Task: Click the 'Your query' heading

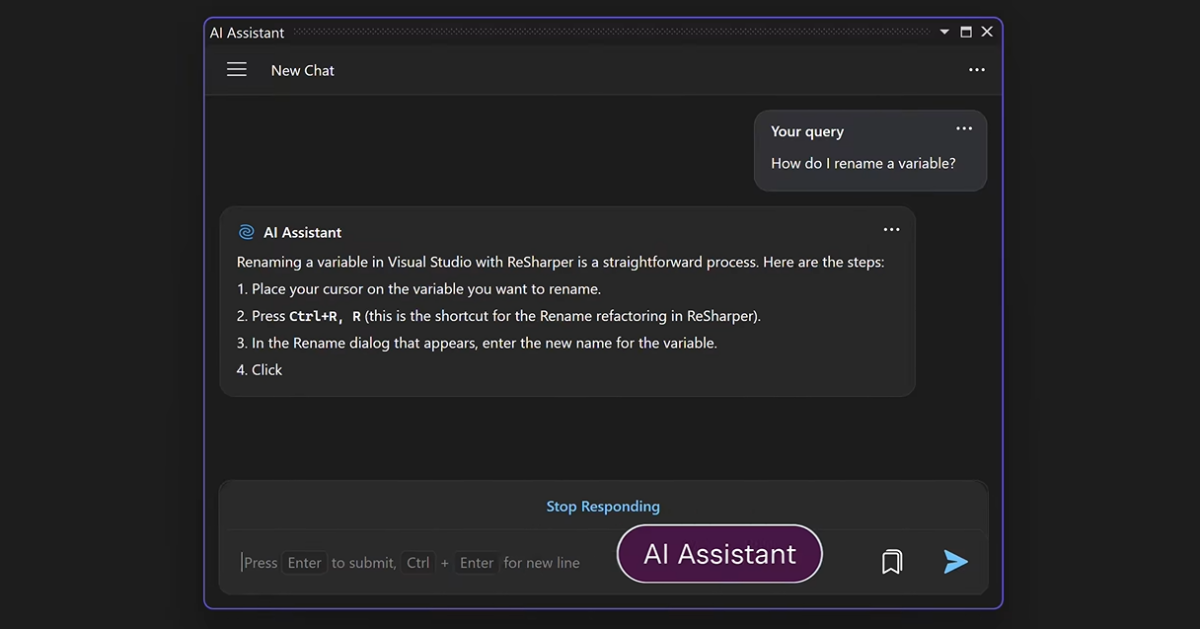Action: point(807,131)
